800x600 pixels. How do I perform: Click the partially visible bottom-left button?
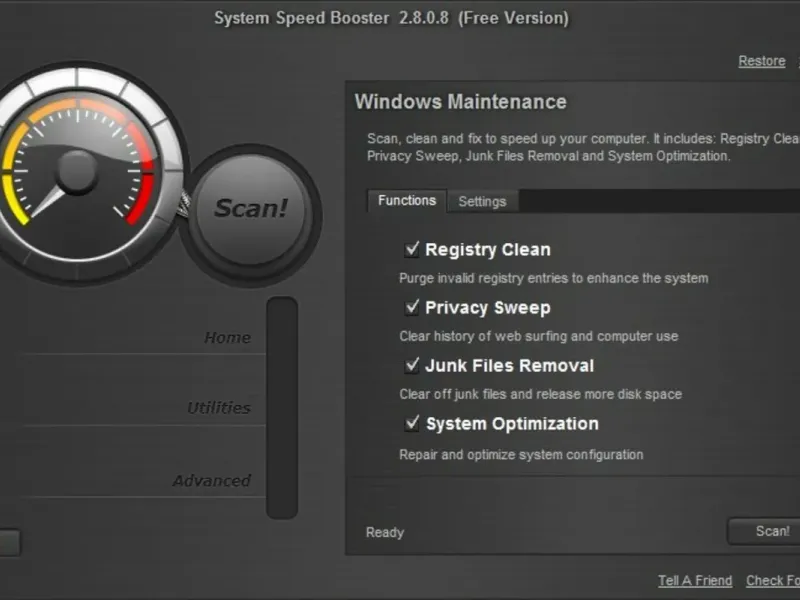click(9, 542)
